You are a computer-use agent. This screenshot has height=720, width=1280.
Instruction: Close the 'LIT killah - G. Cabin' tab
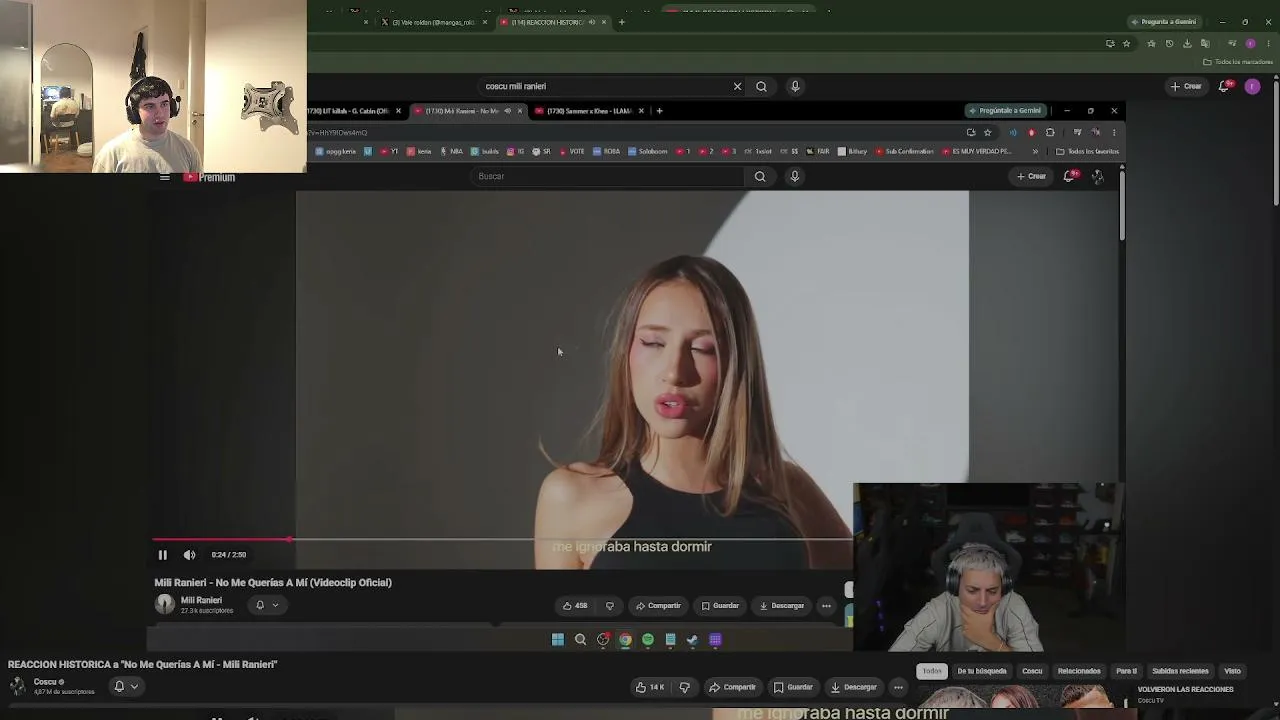(x=398, y=111)
